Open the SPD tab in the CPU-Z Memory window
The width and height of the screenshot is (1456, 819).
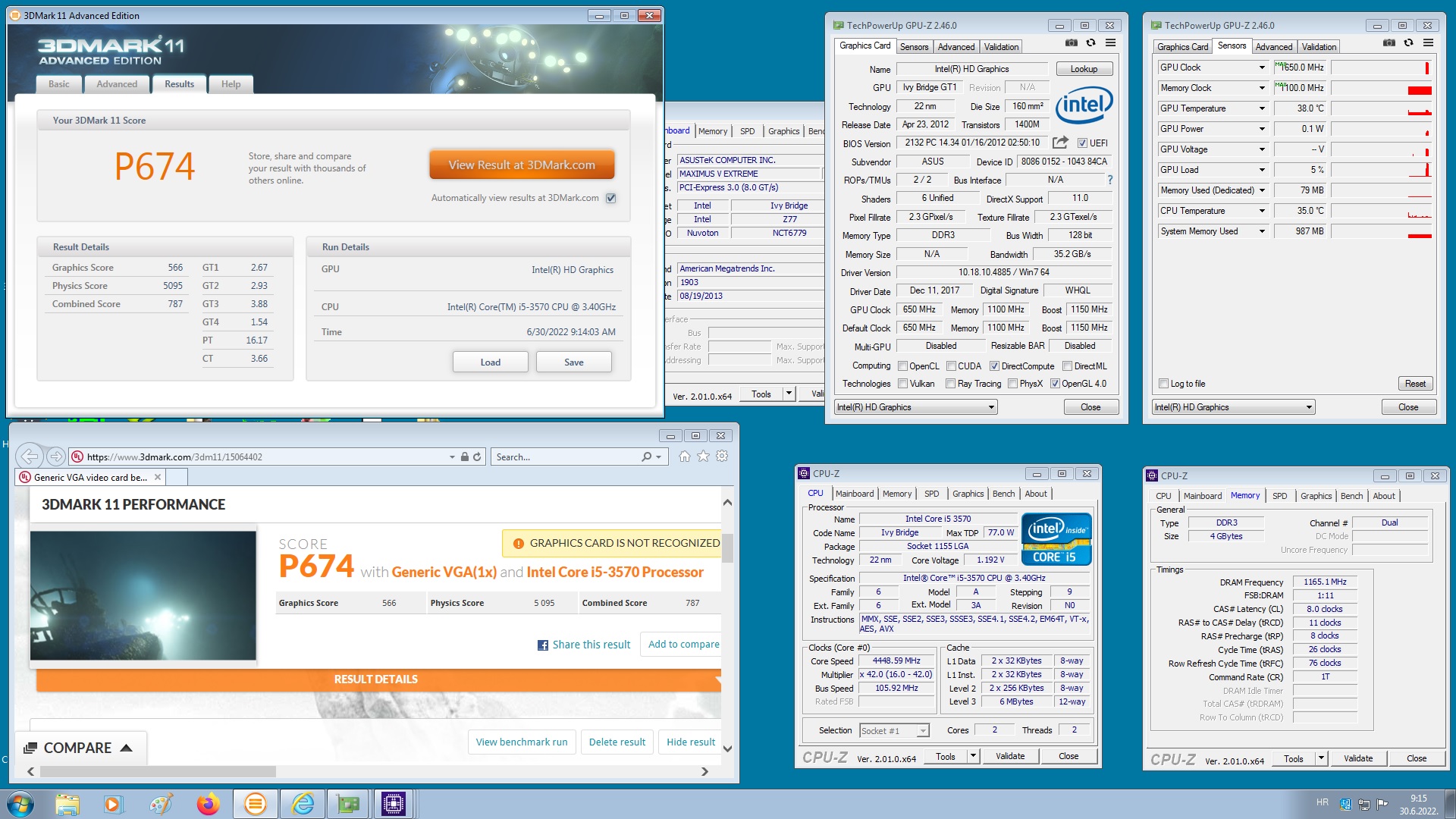tap(1279, 496)
